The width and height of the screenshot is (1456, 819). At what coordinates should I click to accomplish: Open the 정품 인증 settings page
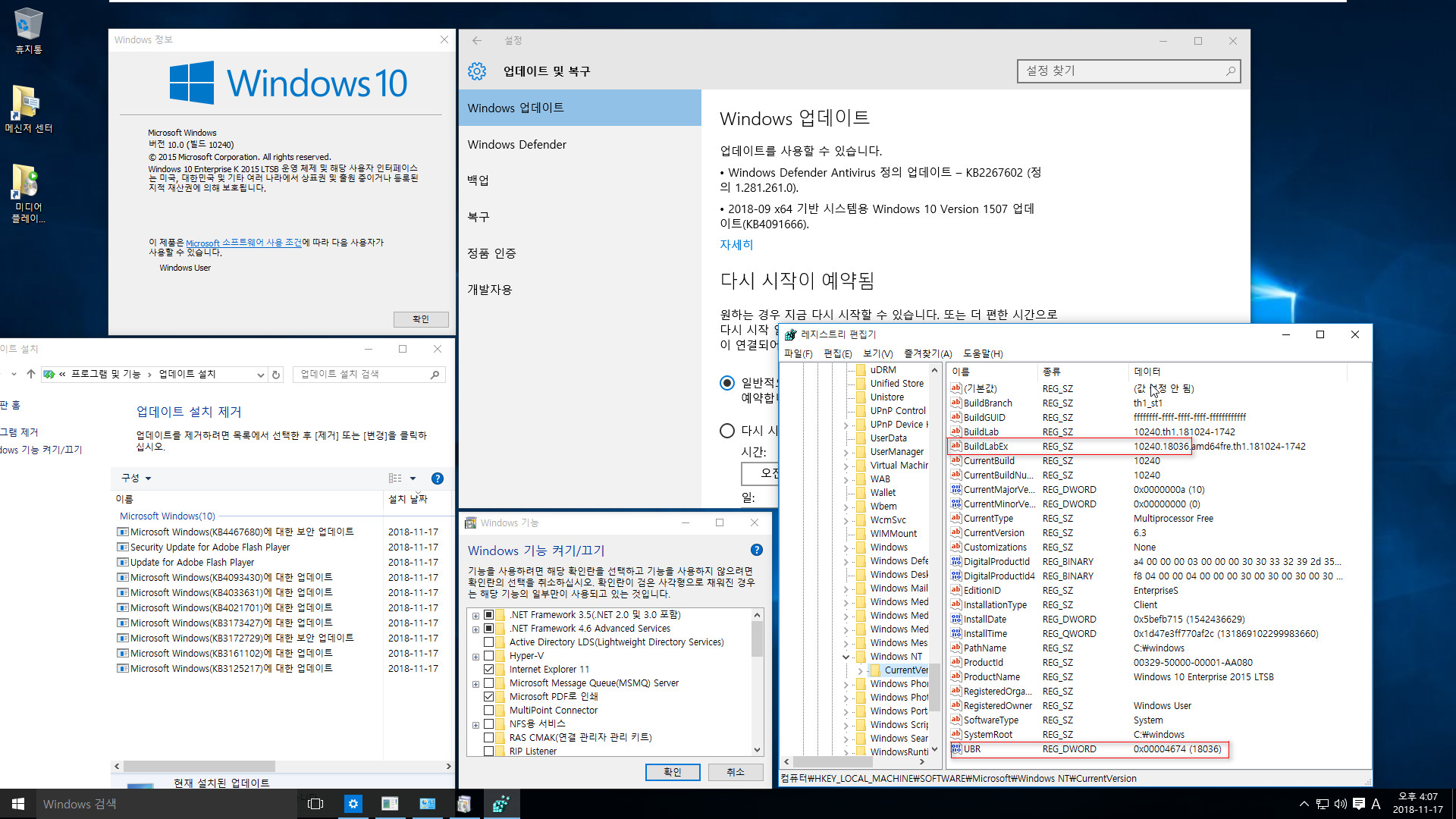click(x=579, y=253)
